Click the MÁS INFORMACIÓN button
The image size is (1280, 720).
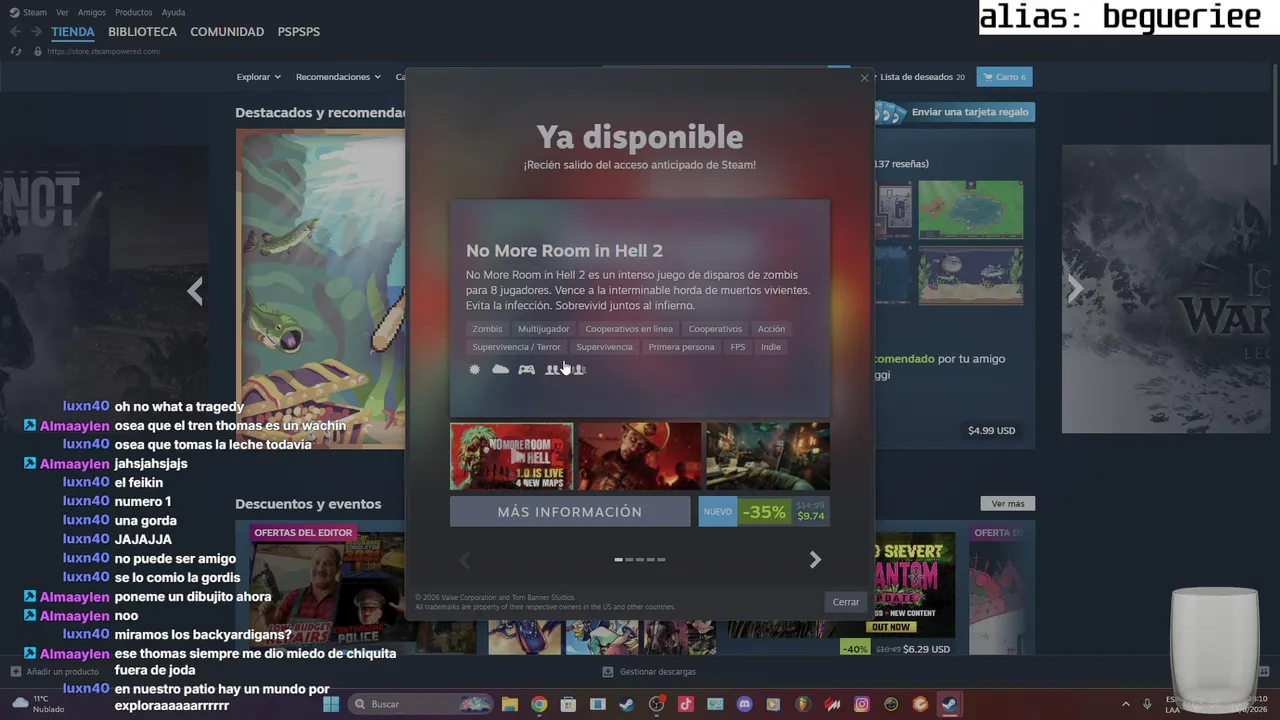[570, 512]
